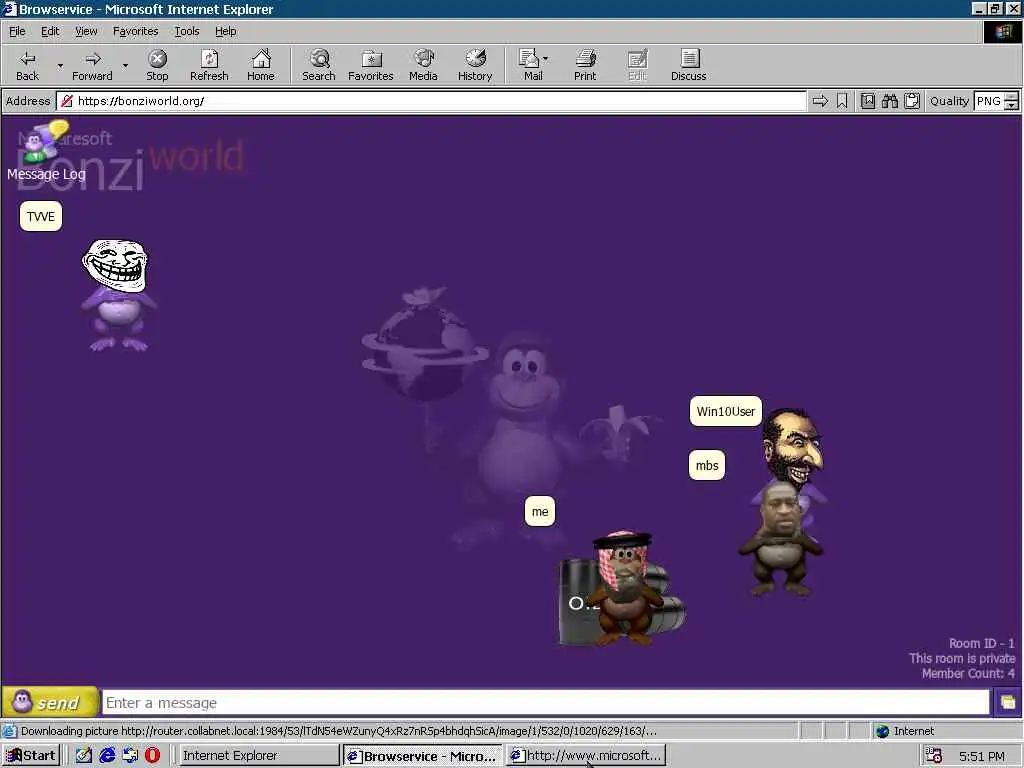Click the yellow icon beside message field
Image resolution: width=1024 pixels, height=768 pixels.
point(1008,703)
